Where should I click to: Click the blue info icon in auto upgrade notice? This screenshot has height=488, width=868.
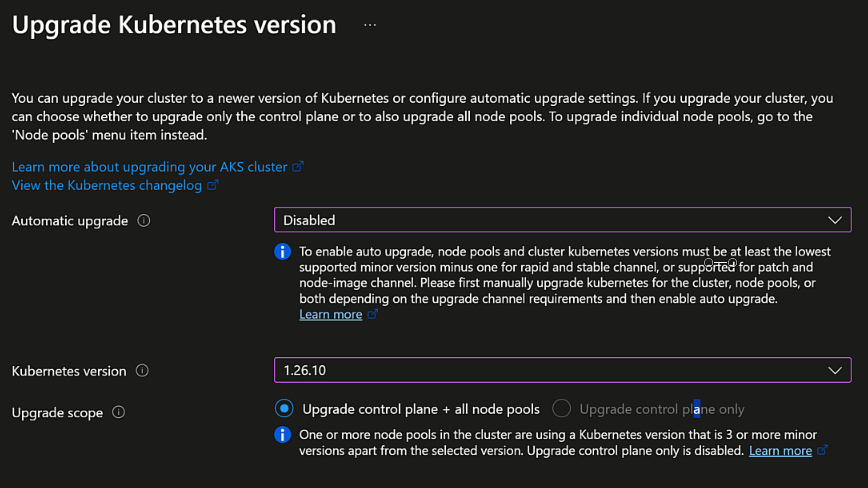coord(283,251)
